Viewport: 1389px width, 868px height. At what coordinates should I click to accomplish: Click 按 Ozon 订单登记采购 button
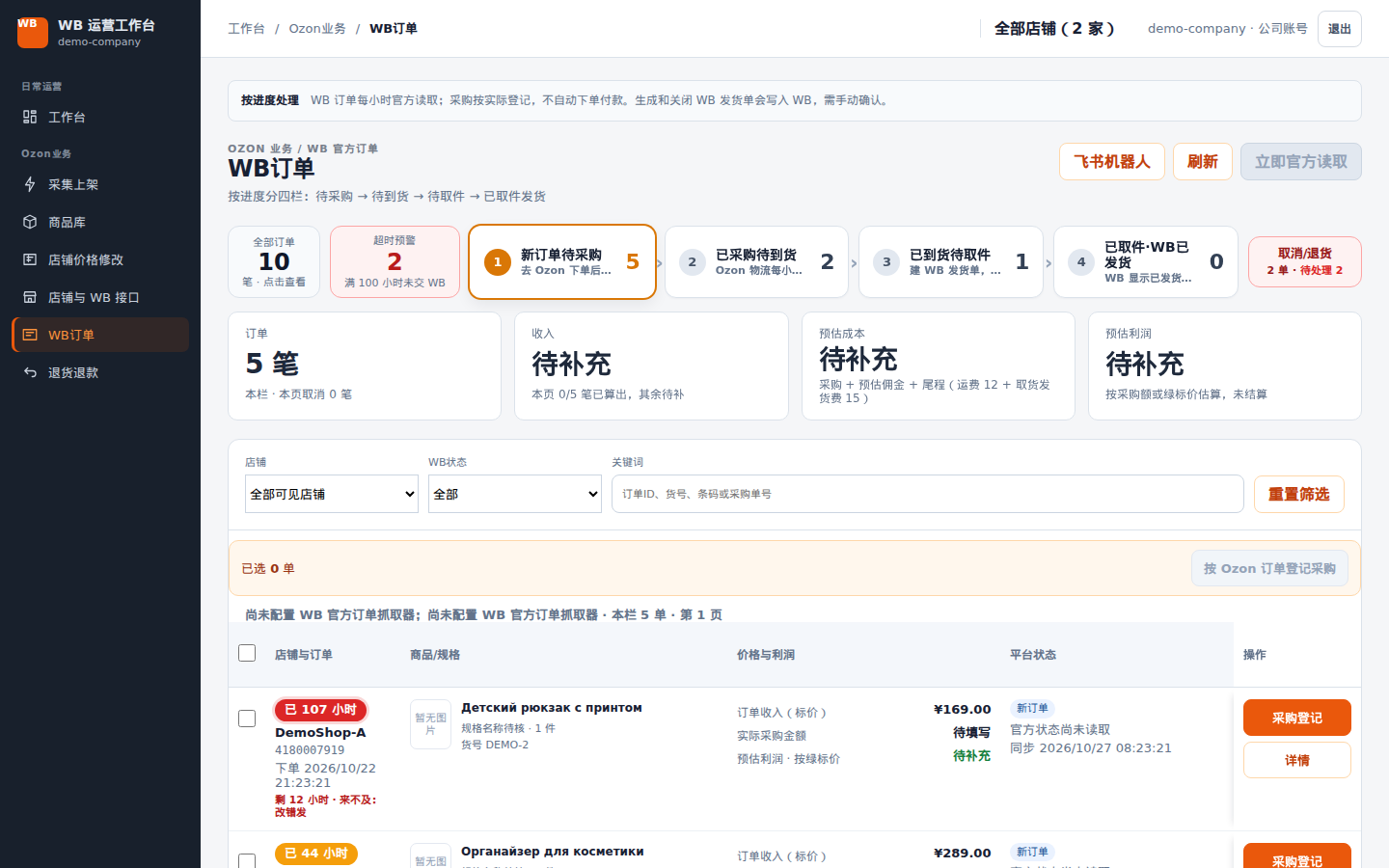tap(1269, 569)
